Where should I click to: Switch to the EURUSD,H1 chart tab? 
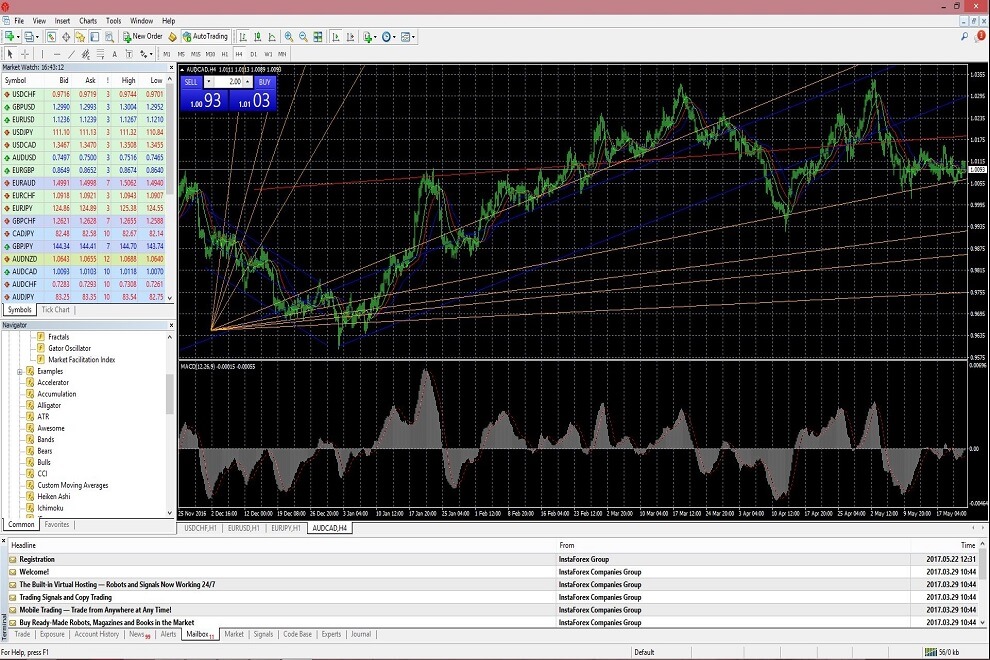[244, 528]
